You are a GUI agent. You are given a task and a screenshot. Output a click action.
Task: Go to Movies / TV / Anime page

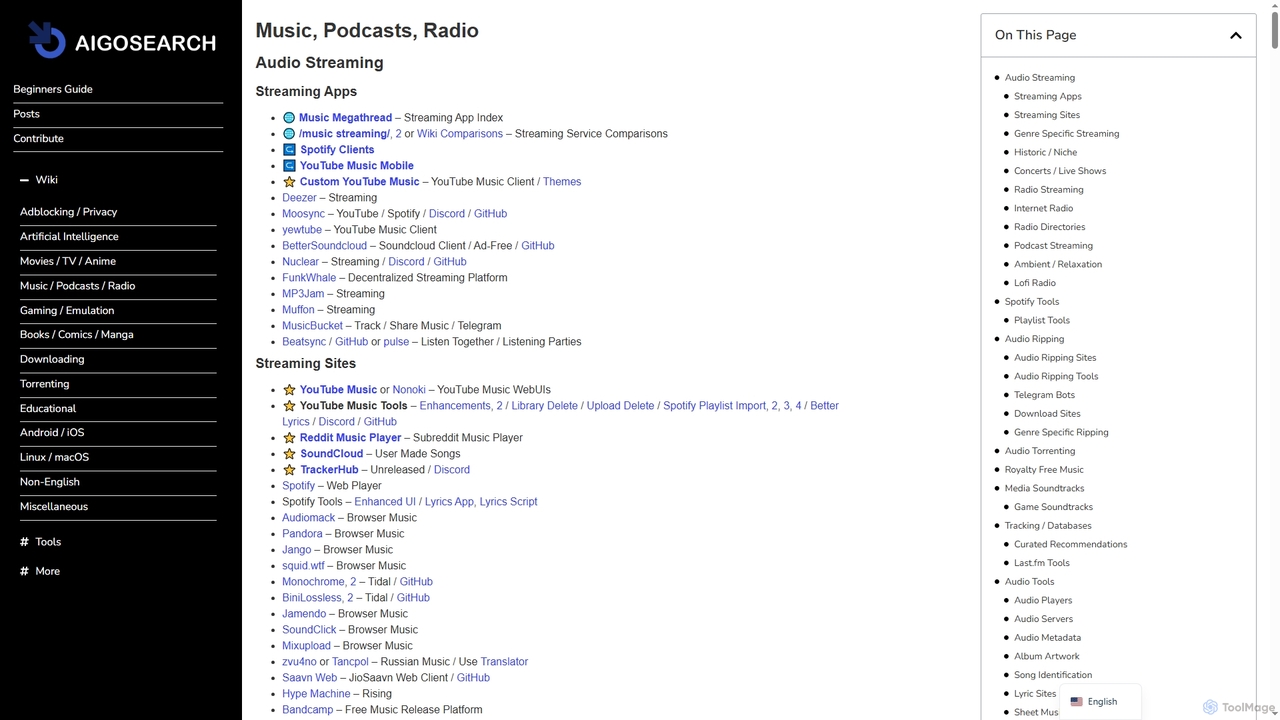[68, 261]
